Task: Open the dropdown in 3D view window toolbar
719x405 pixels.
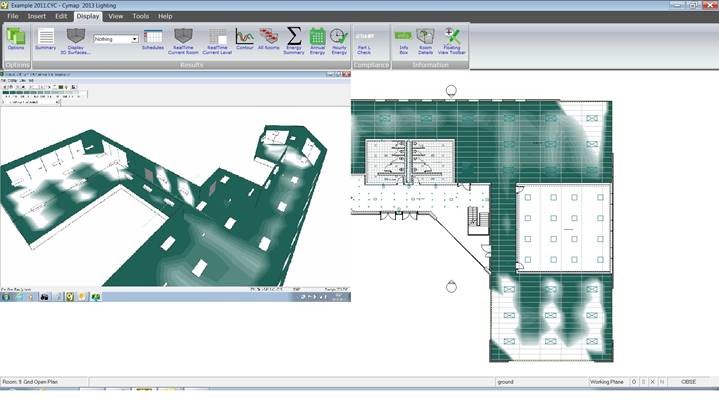Action: [58, 102]
